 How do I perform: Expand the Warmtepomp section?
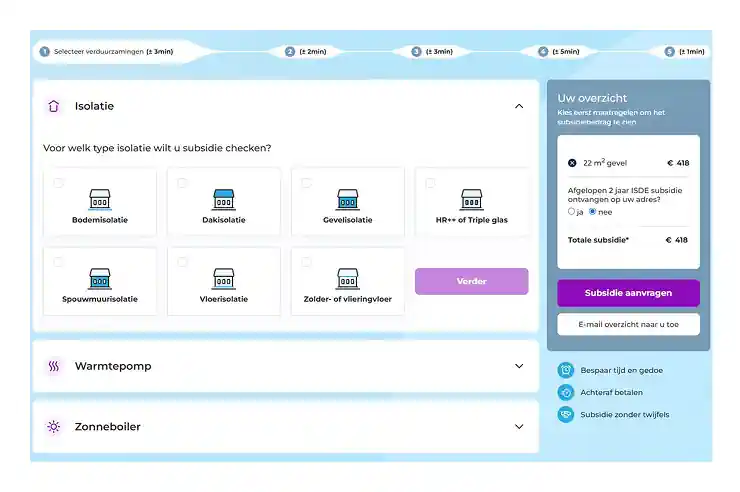(x=518, y=366)
